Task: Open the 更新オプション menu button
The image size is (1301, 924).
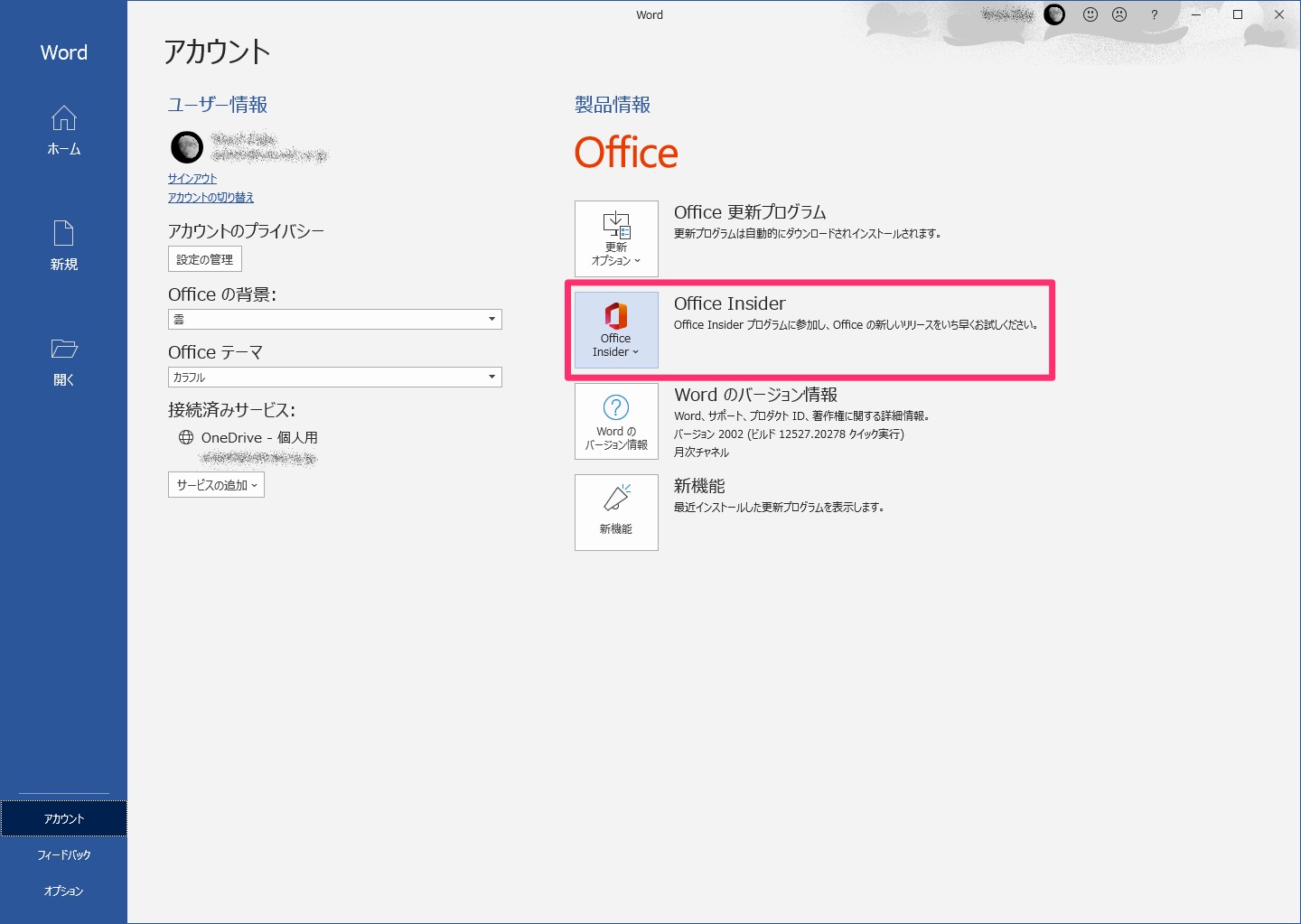Action: click(x=616, y=238)
